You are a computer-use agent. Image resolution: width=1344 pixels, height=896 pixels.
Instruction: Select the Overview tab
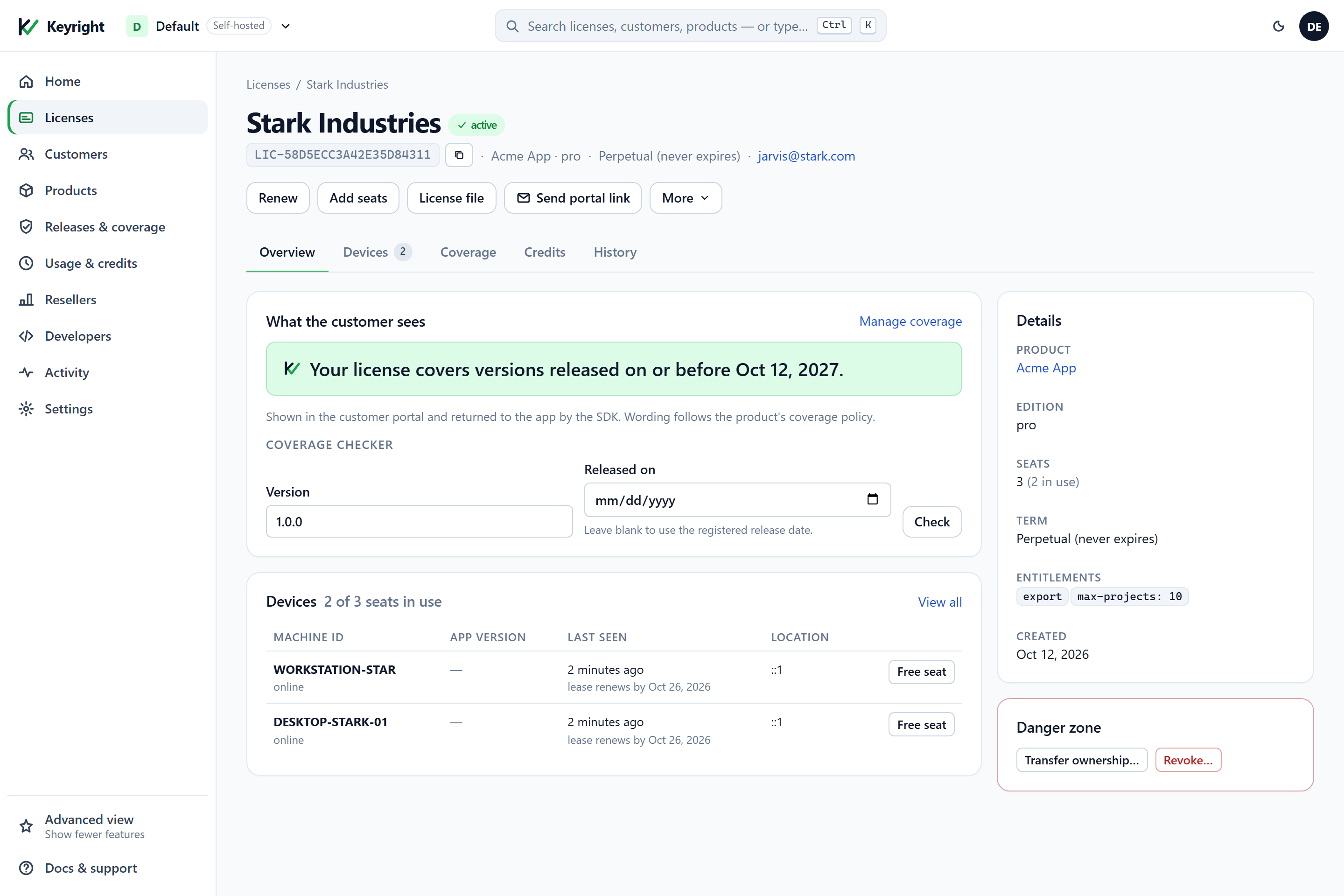287,252
